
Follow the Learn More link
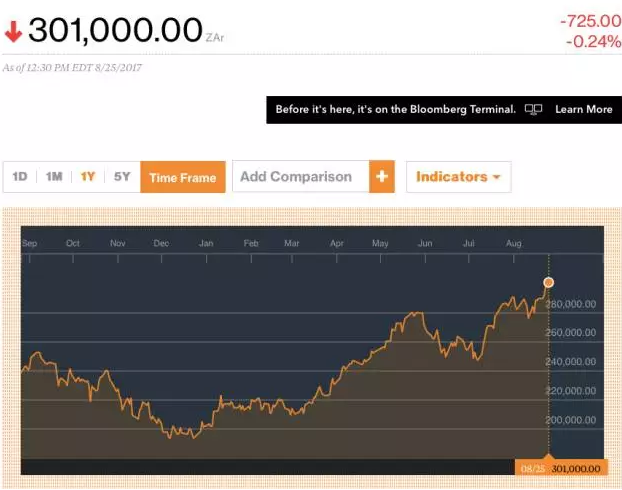tap(584, 110)
